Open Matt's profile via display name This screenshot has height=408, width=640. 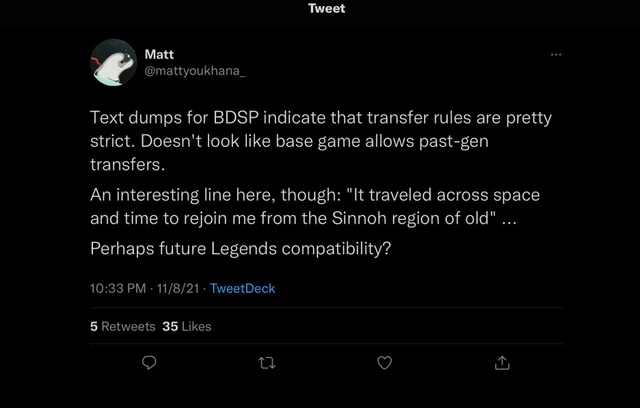tap(159, 55)
